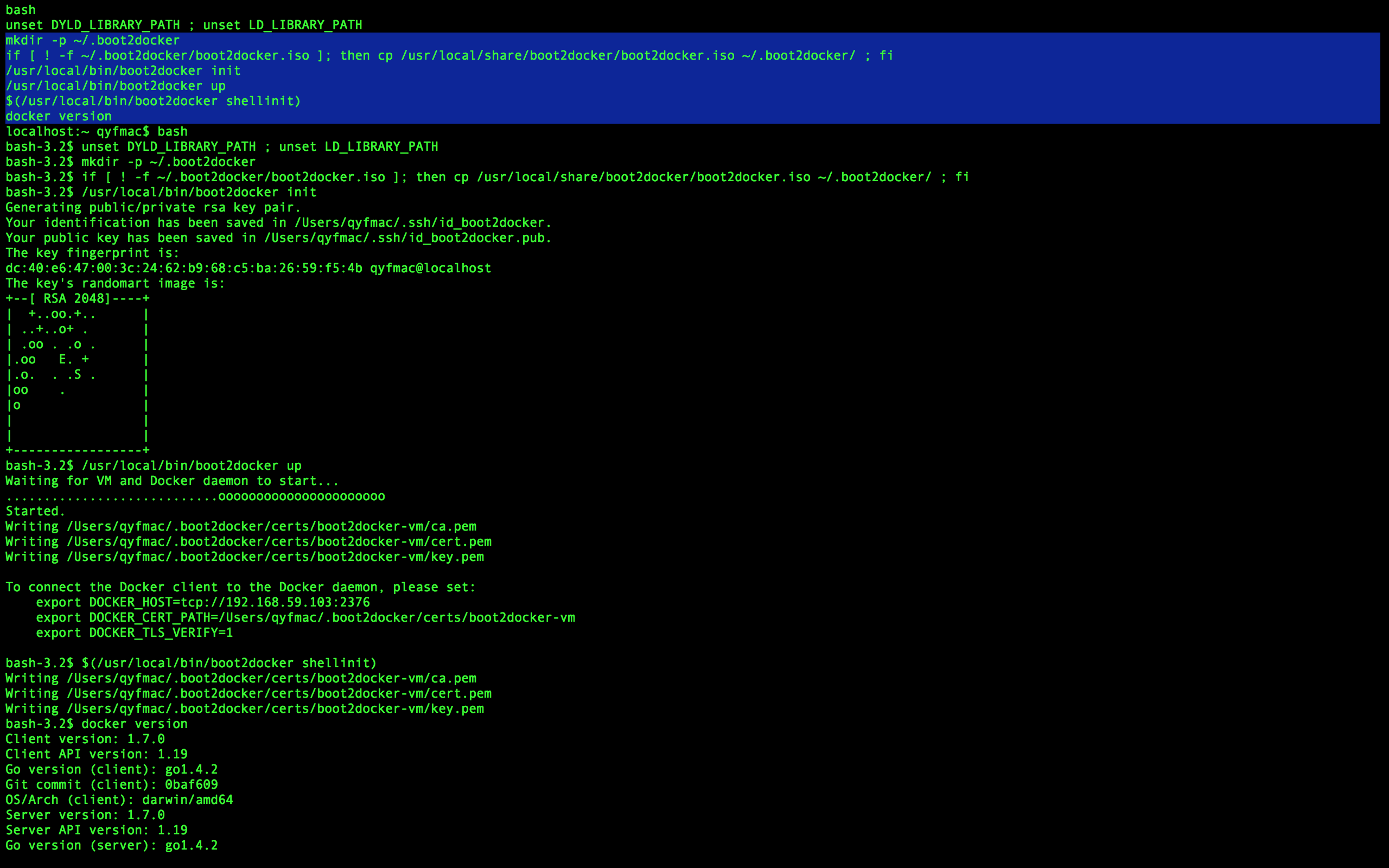
Task: Click the first line reading 'bash'
Action: [21, 10]
